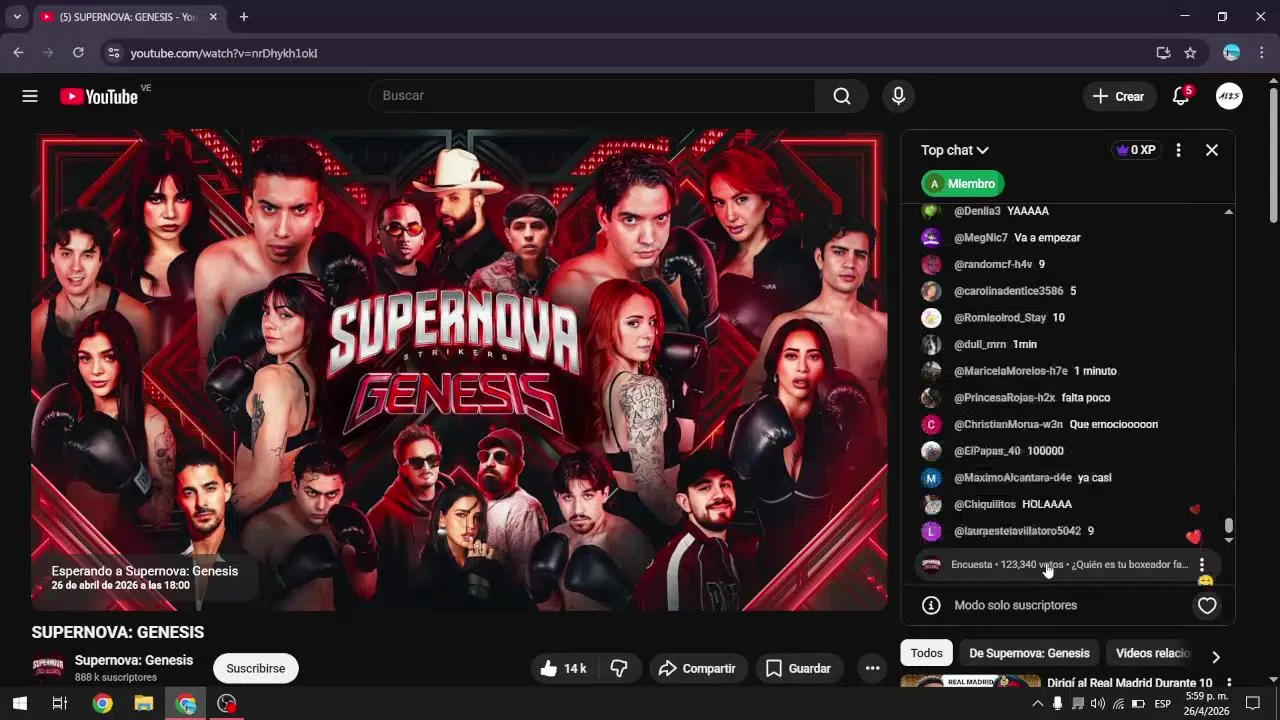This screenshot has width=1280, height=720.
Task: Open live chat options three-dot menu
Action: click(x=1178, y=150)
